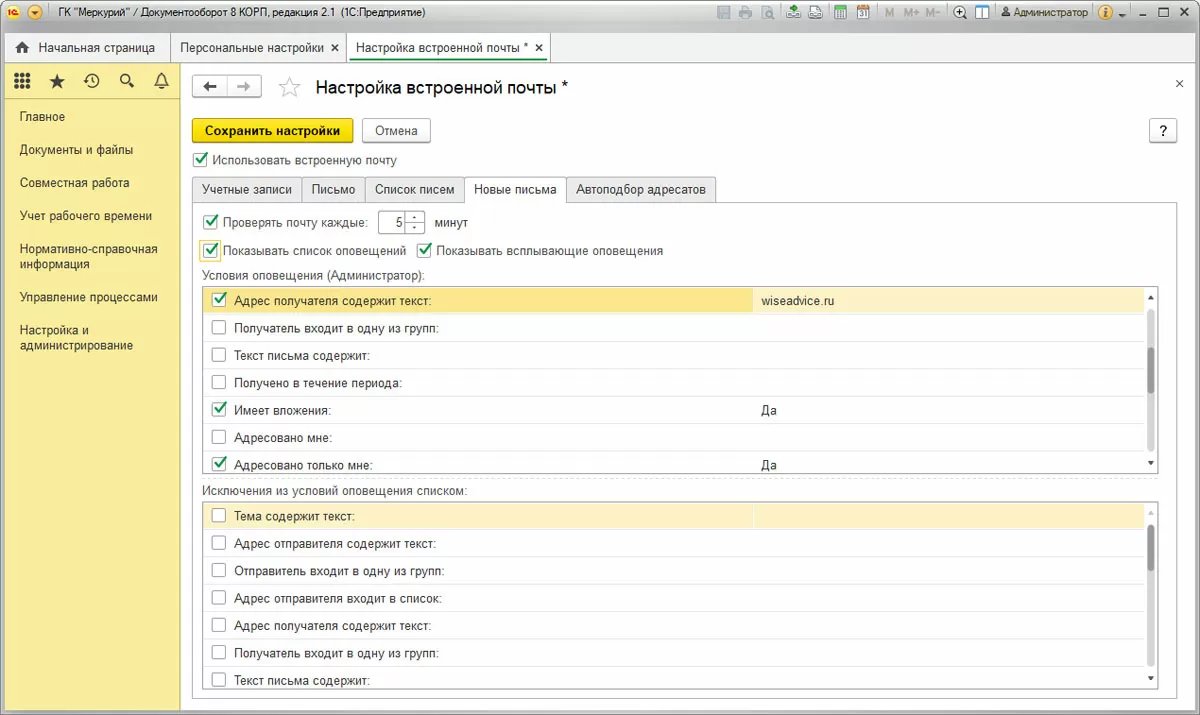
Task: Click the wiseadvice.ru value cell
Action: (948, 300)
